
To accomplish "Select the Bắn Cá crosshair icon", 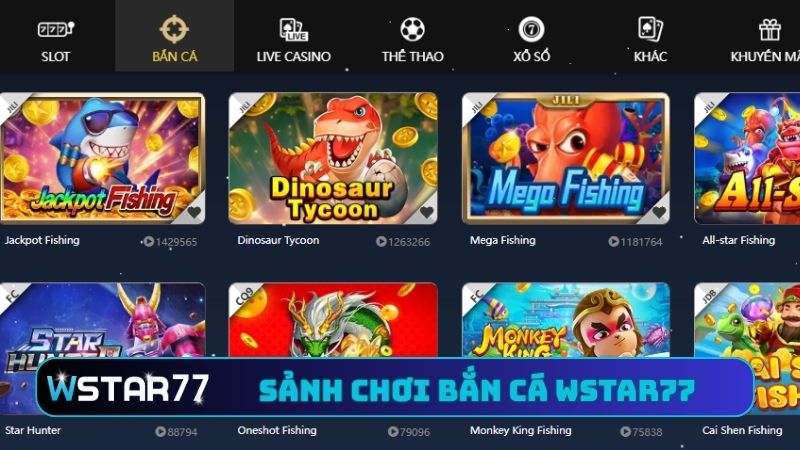I will [174, 29].
